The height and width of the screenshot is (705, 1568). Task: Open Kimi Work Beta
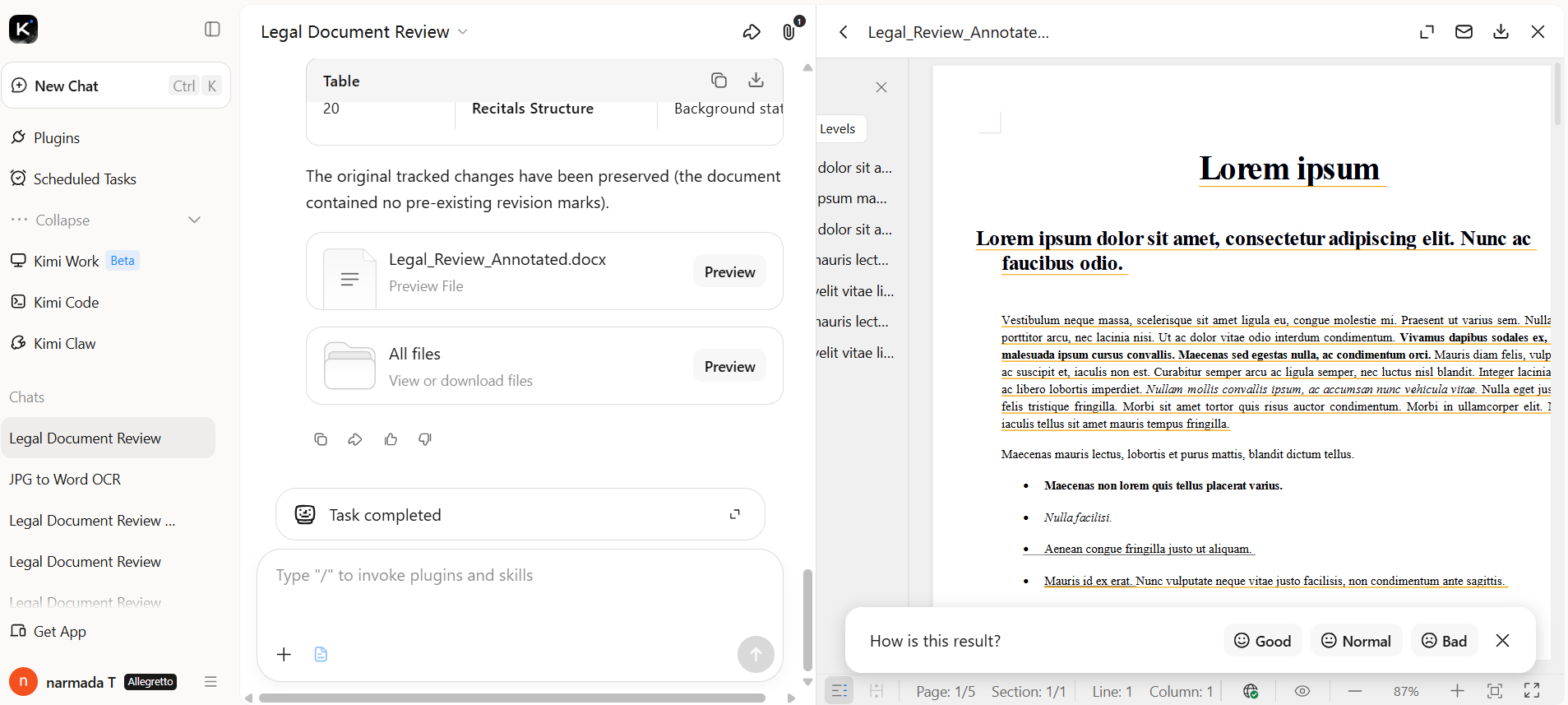click(74, 261)
